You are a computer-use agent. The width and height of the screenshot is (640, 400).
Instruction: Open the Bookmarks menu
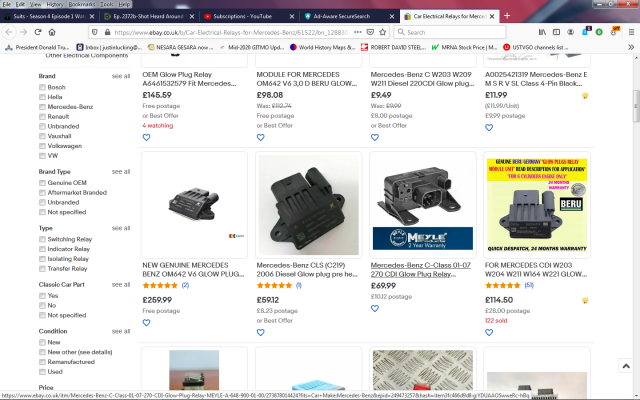(82, 4)
